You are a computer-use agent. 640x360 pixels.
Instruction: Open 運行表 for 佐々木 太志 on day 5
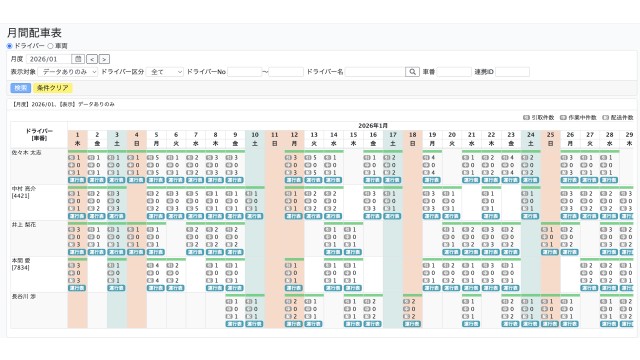156,180
